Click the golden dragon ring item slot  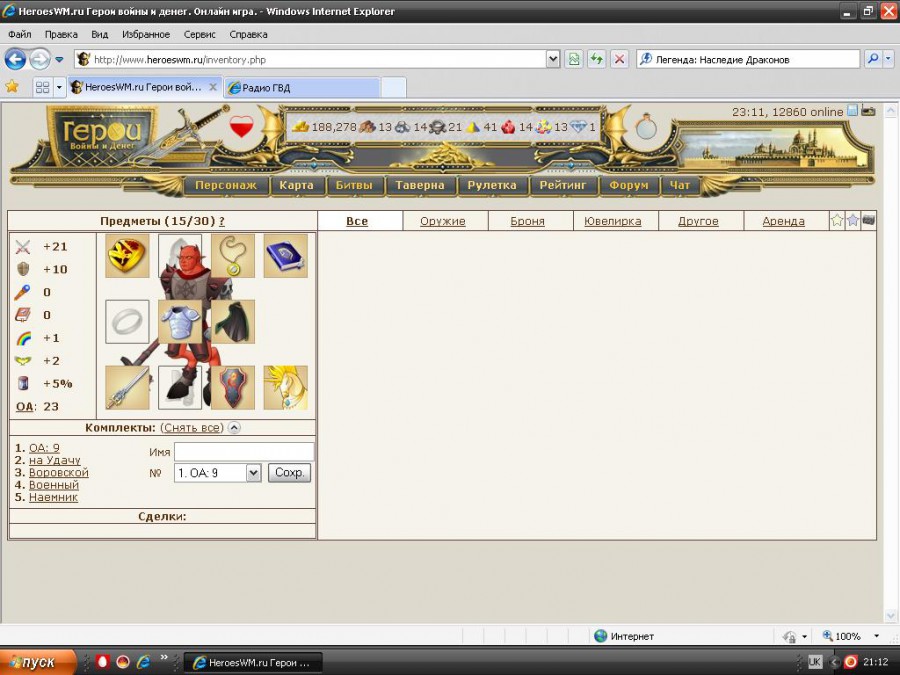(x=127, y=256)
